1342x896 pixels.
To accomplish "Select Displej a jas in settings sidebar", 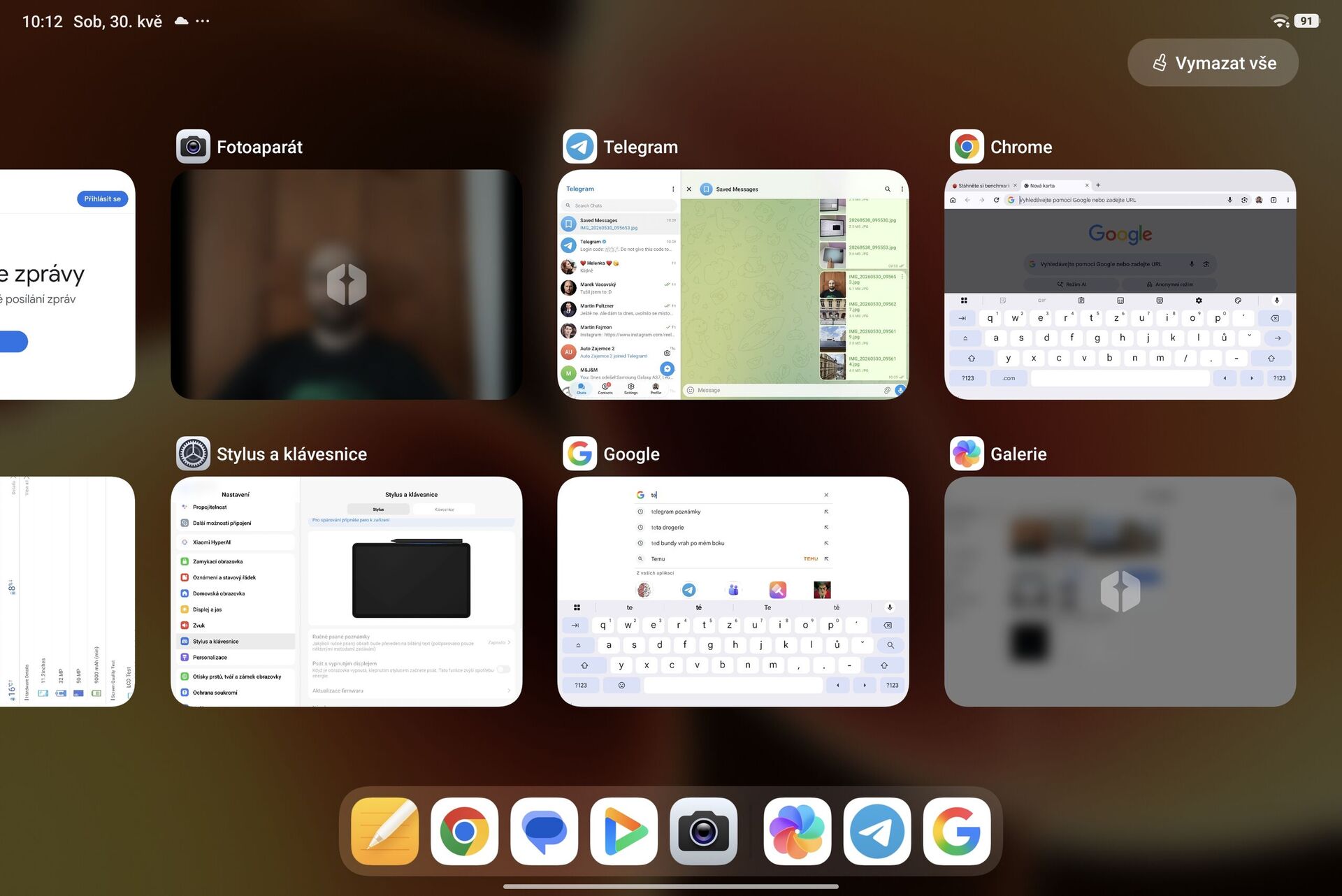I will click(x=237, y=609).
